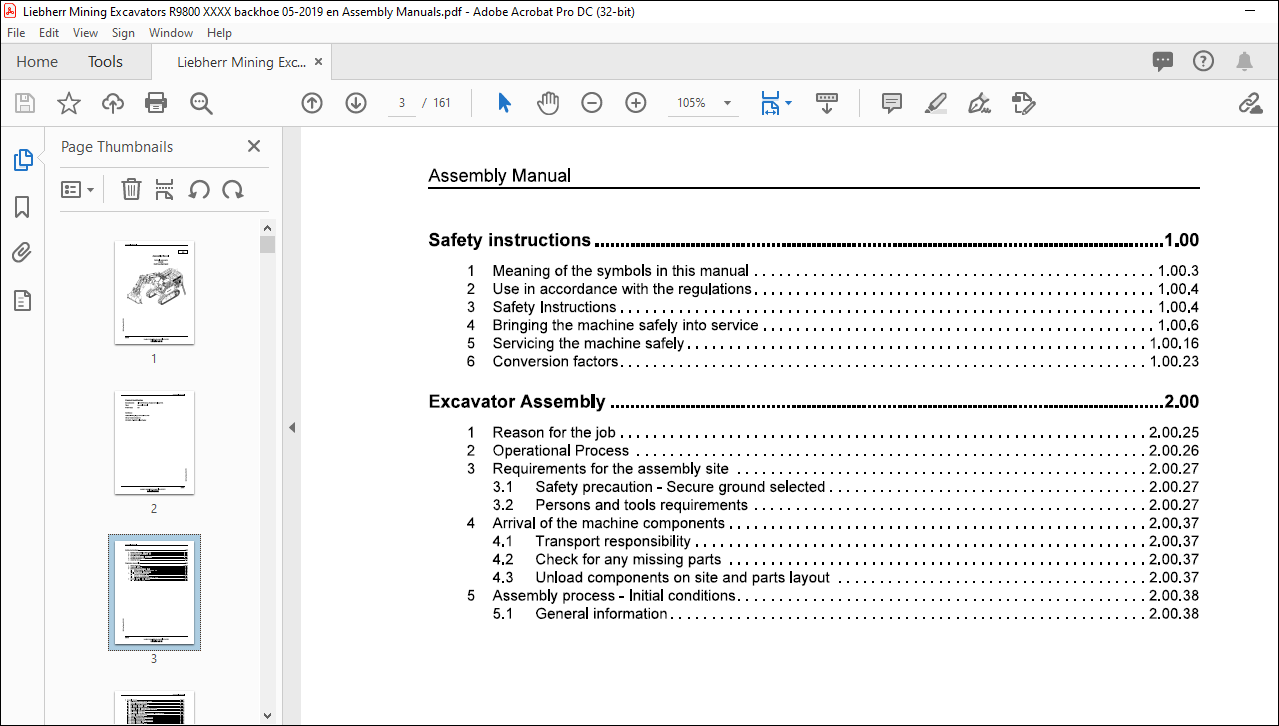The image size is (1279, 726).
Task: Select page 3 thumbnail
Action: (154, 593)
